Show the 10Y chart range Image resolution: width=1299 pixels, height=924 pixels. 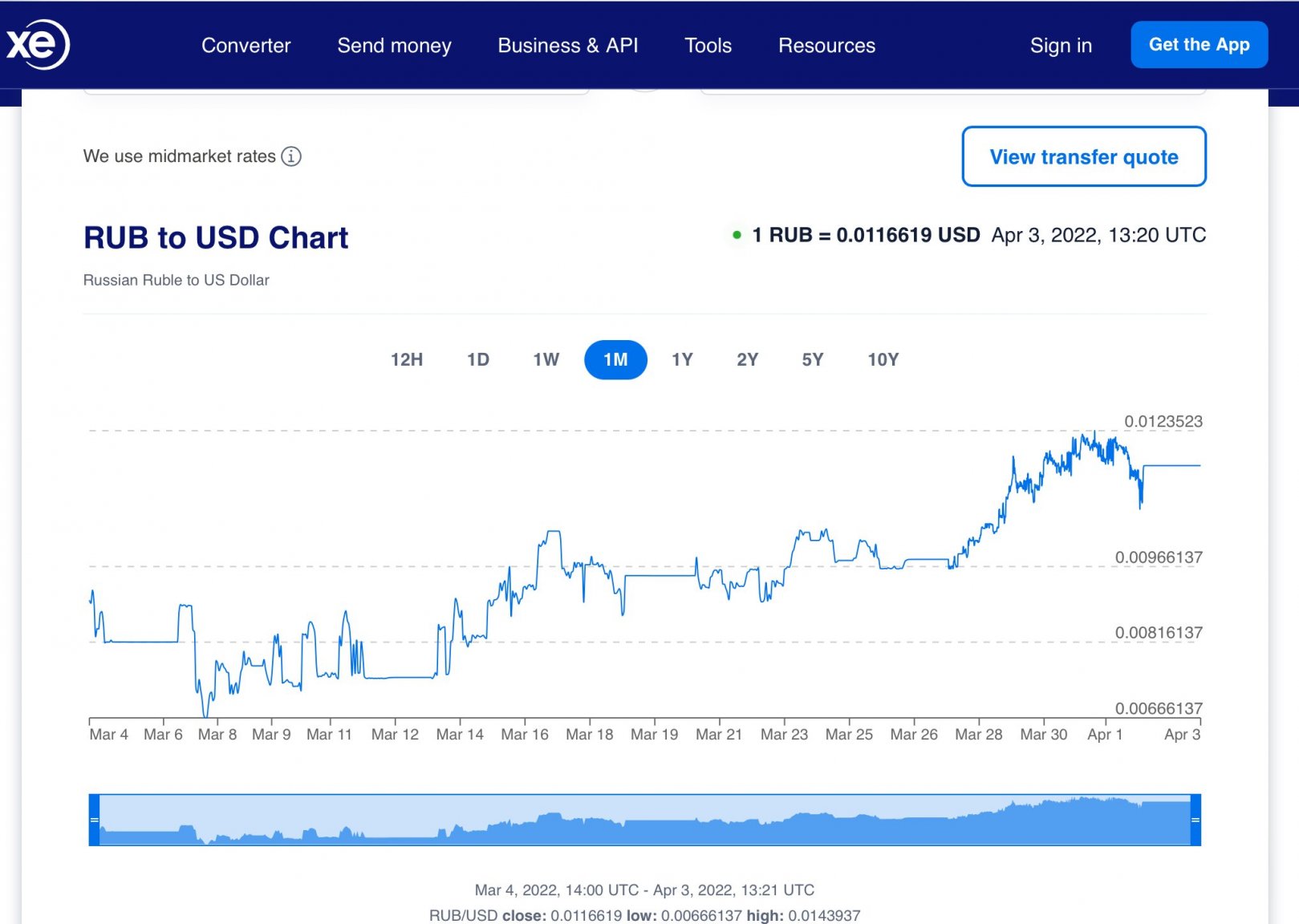pyautogui.click(x=883, y=359)
